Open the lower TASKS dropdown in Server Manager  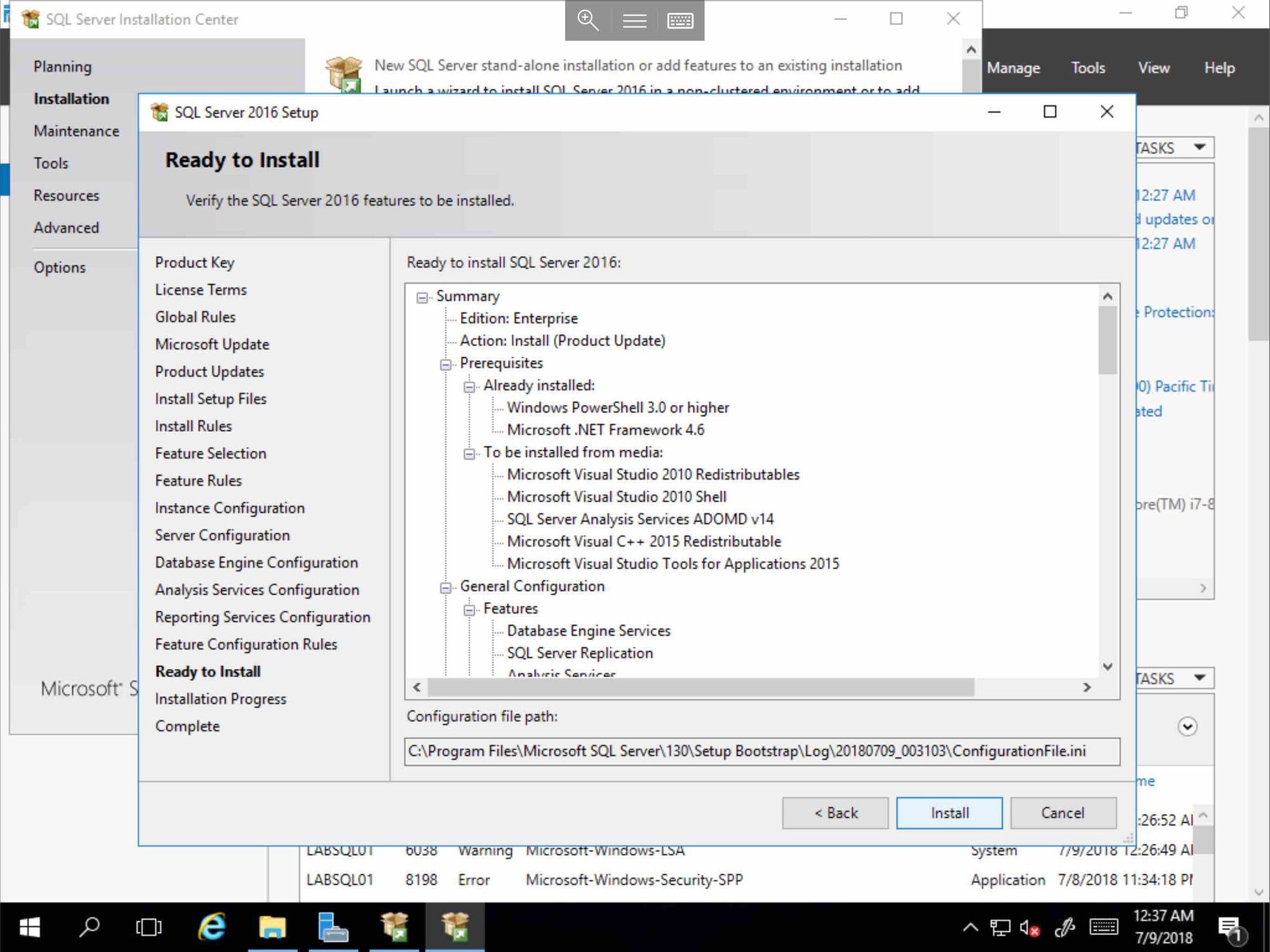1175,678
